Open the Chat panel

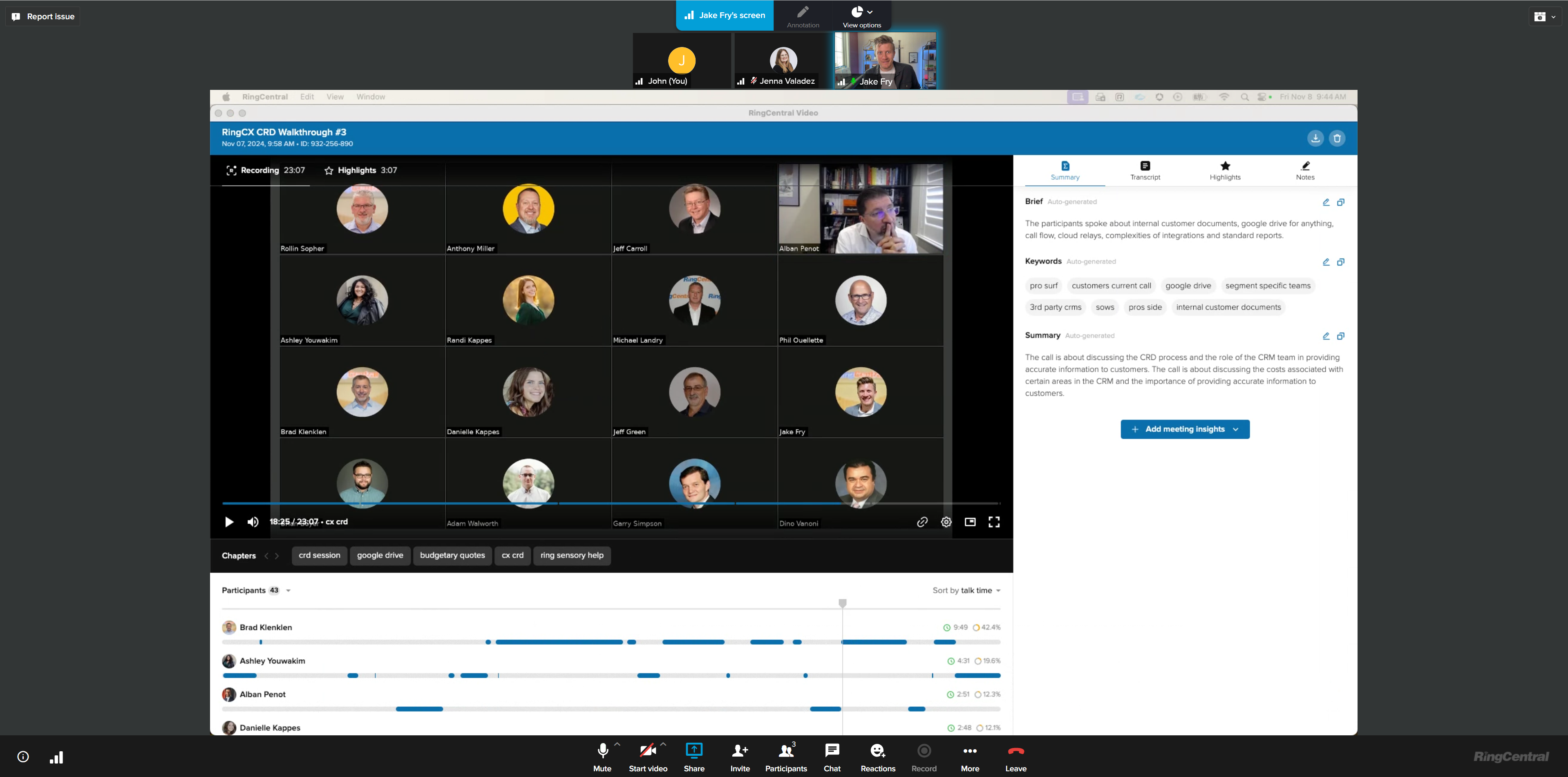pos(832,757)
